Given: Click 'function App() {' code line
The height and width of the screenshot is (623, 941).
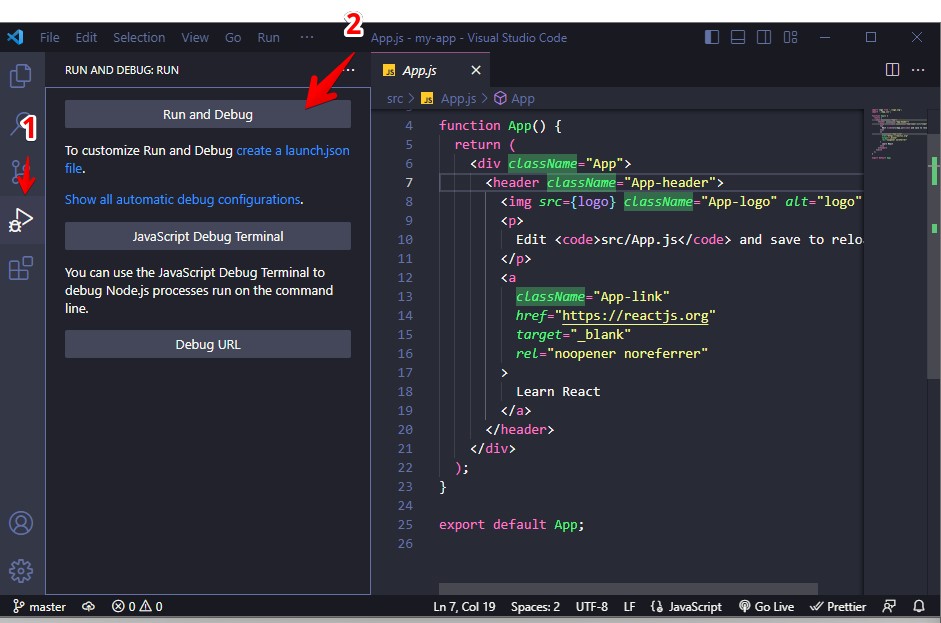Looking at the screenshot, I should pos(500,125).
